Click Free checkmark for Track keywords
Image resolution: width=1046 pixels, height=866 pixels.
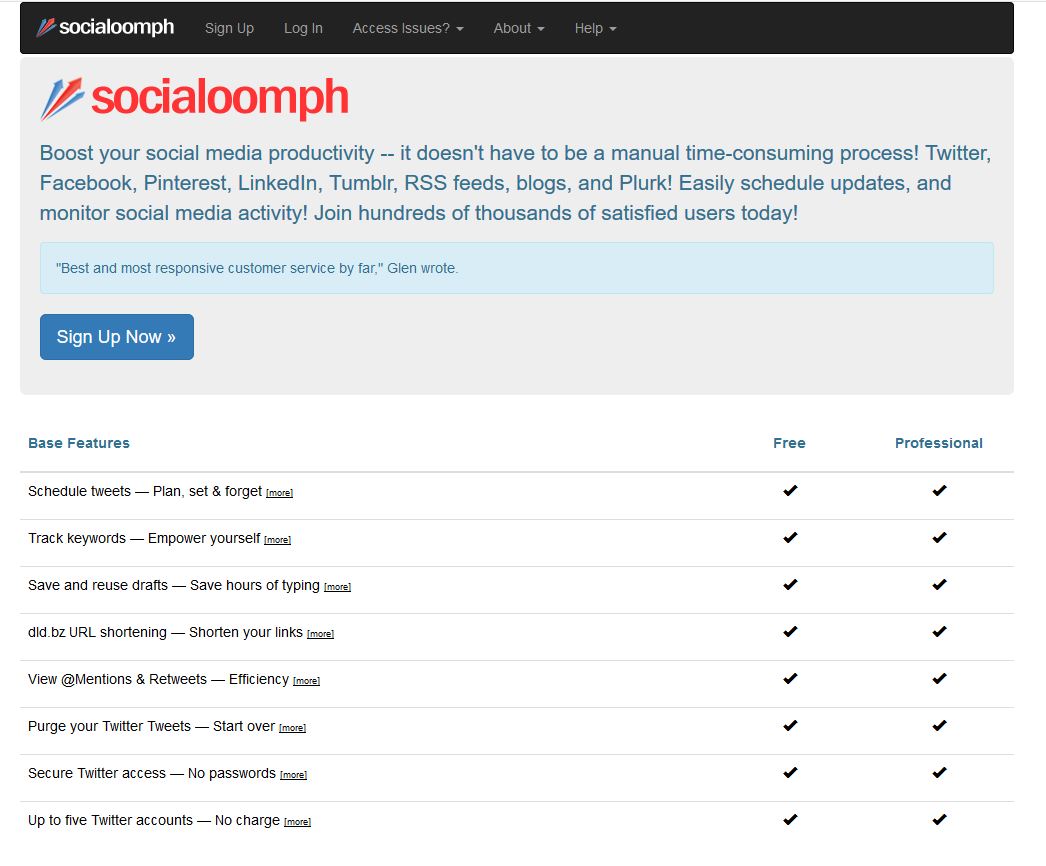(790, 537)
